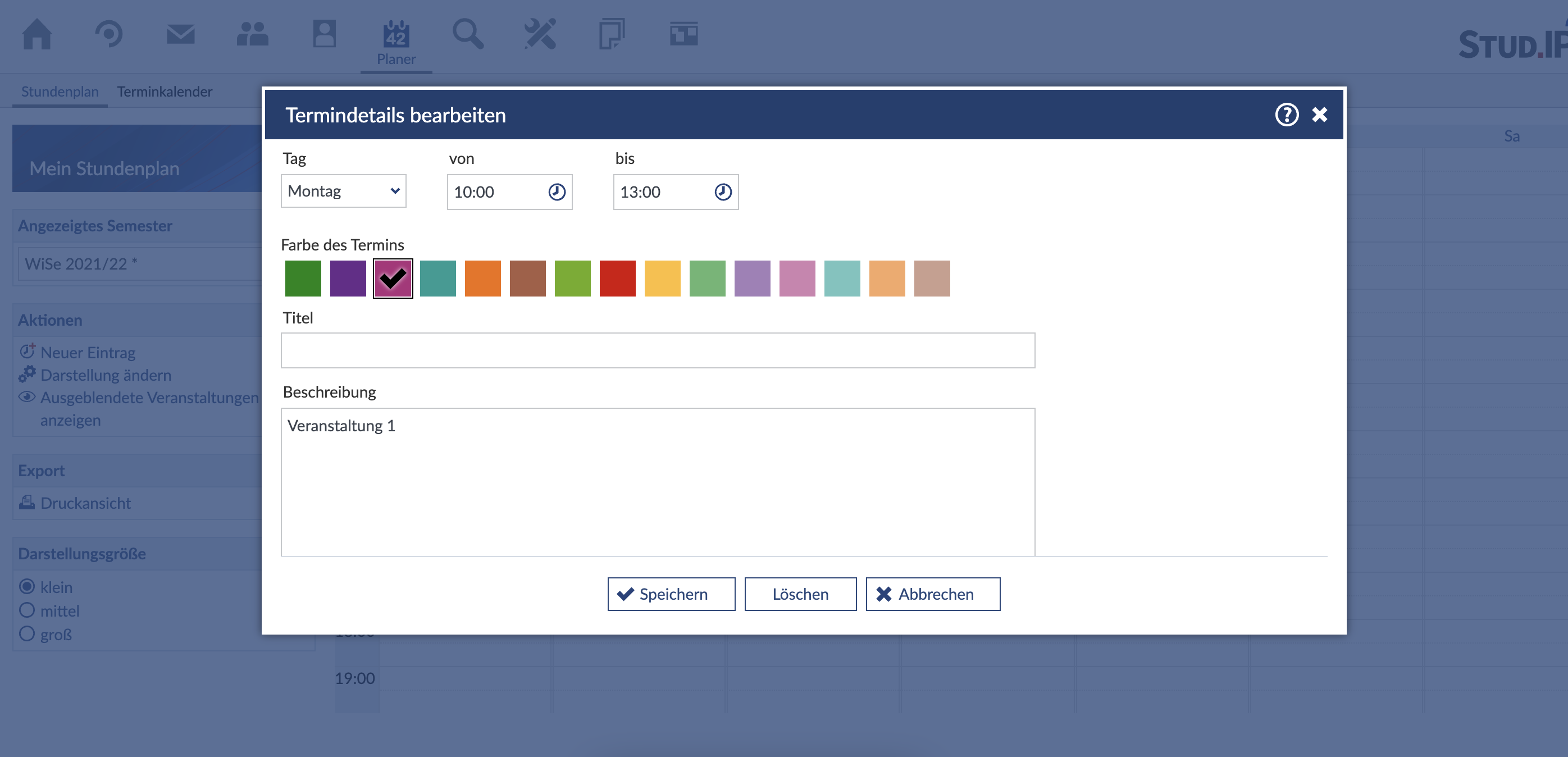Cancel with the Abbrechen button
1568x757 pixels.
click(x=932, y=594)
